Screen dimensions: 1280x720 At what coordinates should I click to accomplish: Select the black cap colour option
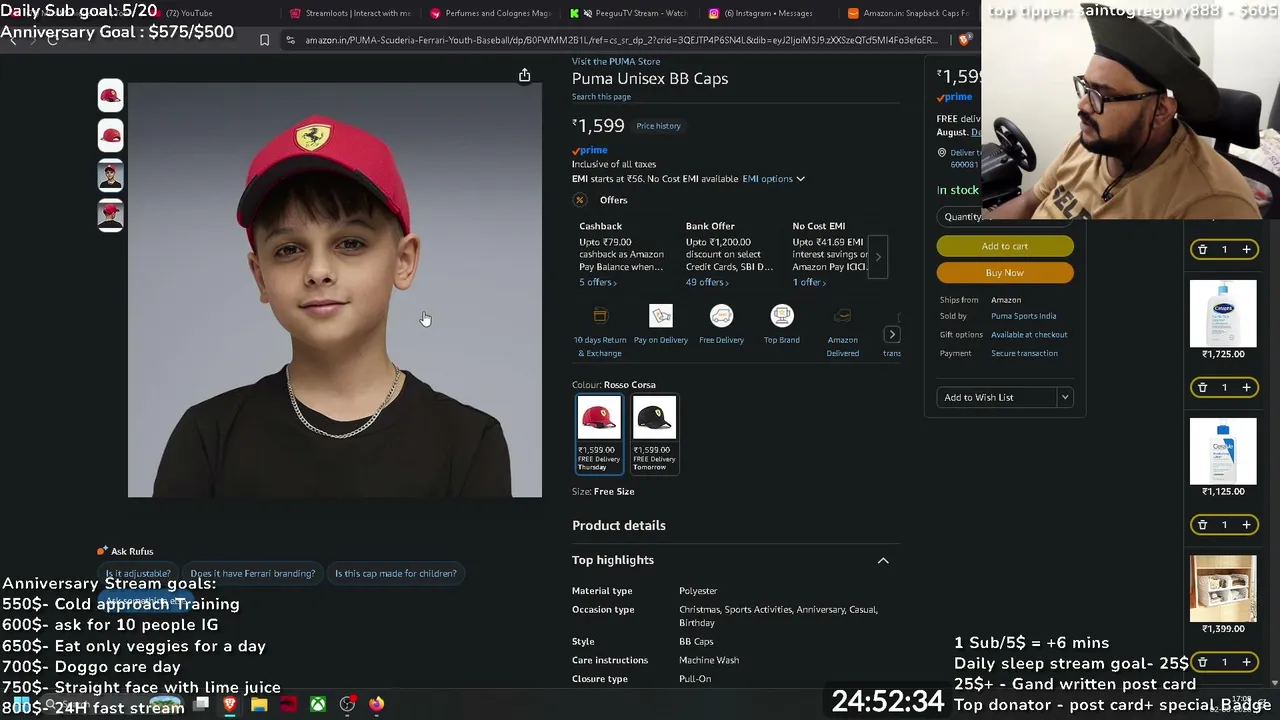coord(654,434)
